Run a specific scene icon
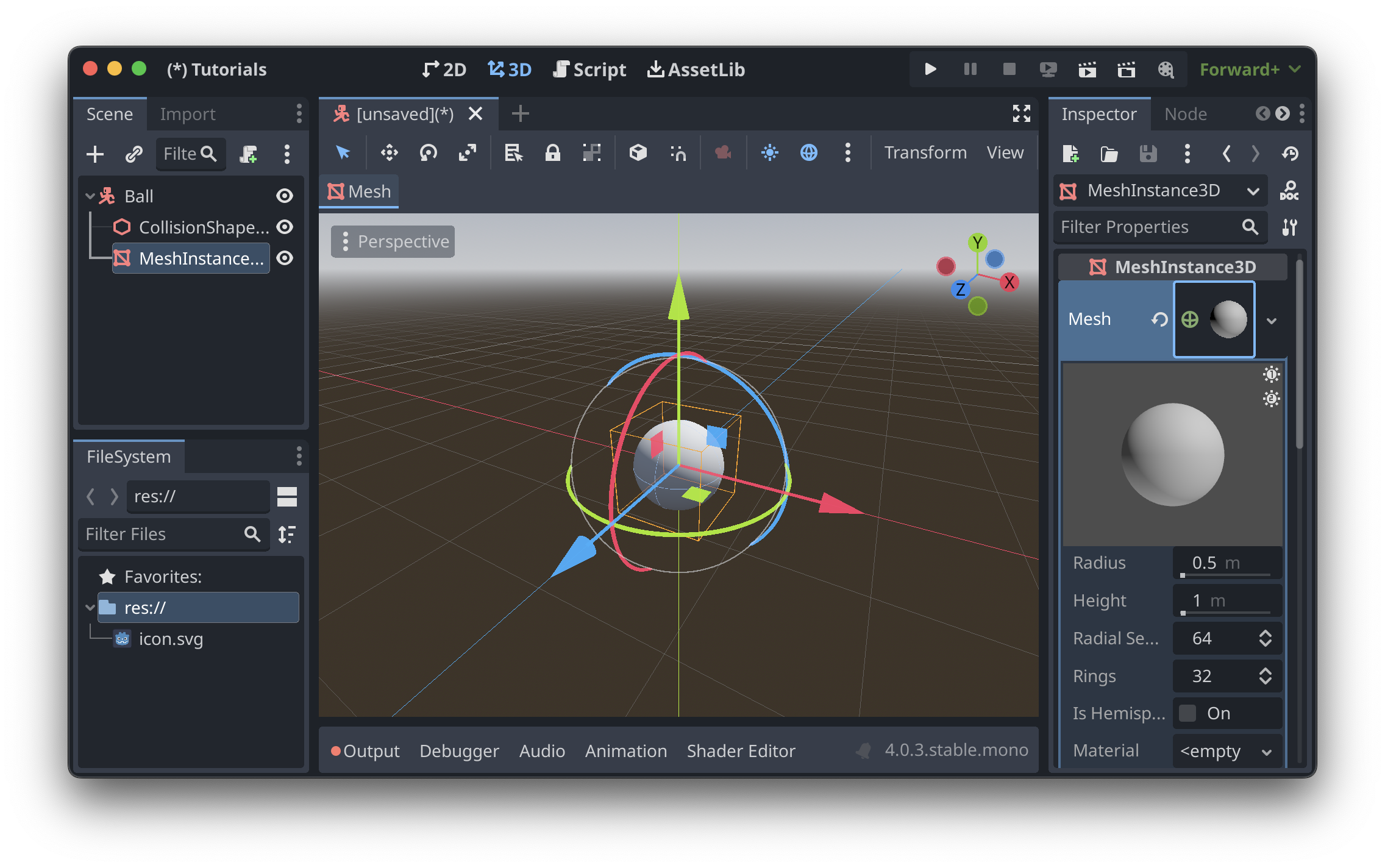Viewport: 1385px width, 868px height. [1126, 69]
